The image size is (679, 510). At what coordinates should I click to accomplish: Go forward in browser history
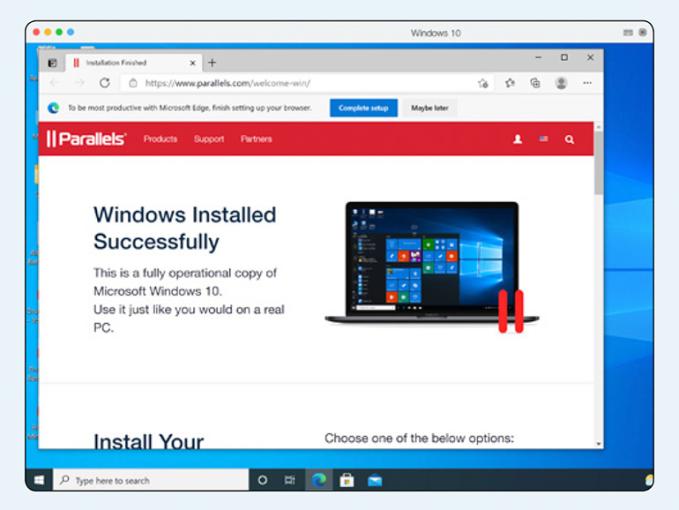80,83
